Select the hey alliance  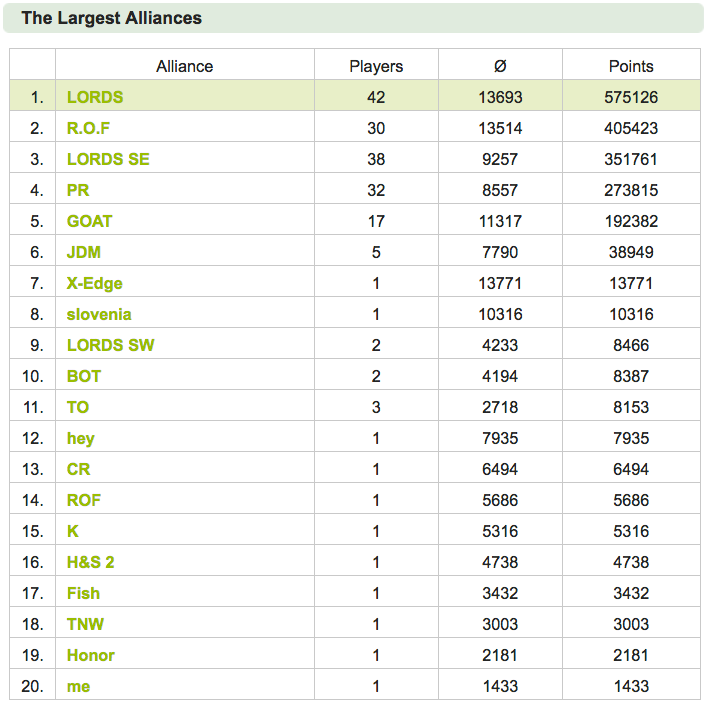click(80, 439)
